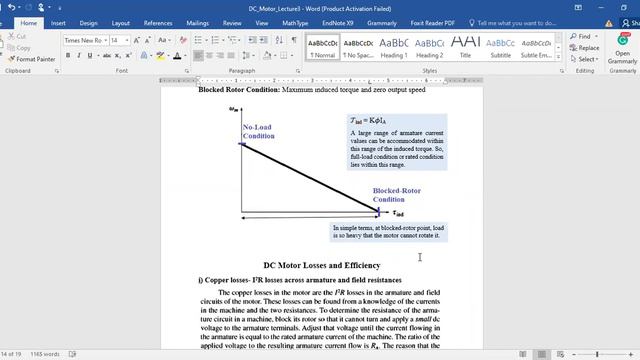640x360 pixels.
Task: Toggle bold formatting
Action: click(68, 56)
